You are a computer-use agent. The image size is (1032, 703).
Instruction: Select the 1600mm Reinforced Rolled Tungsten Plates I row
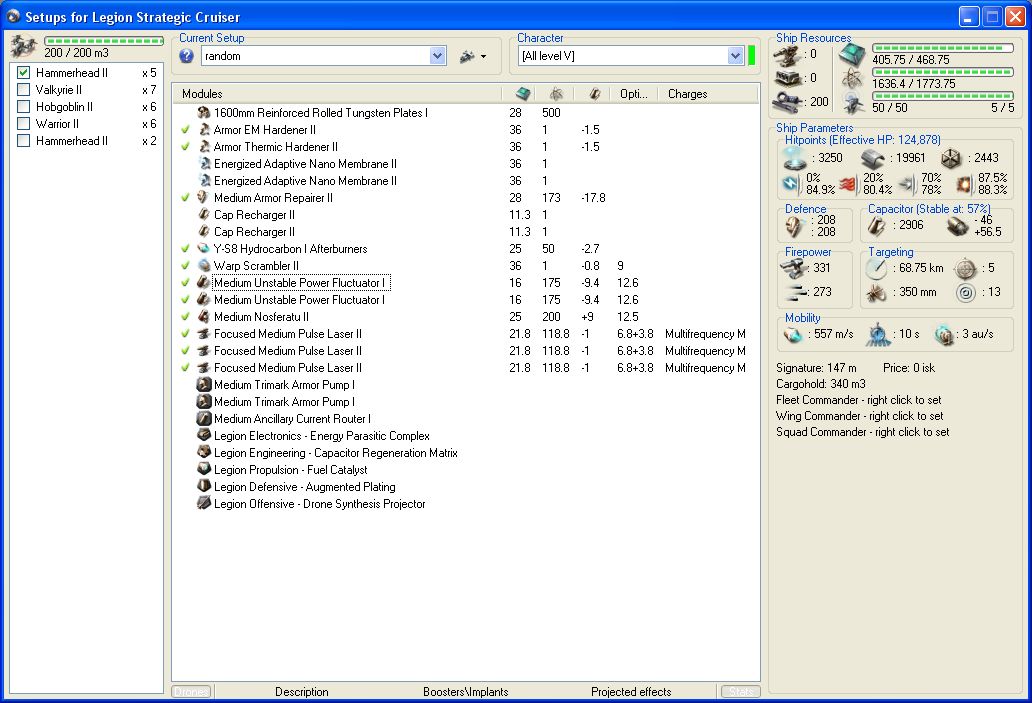[466, 113]
